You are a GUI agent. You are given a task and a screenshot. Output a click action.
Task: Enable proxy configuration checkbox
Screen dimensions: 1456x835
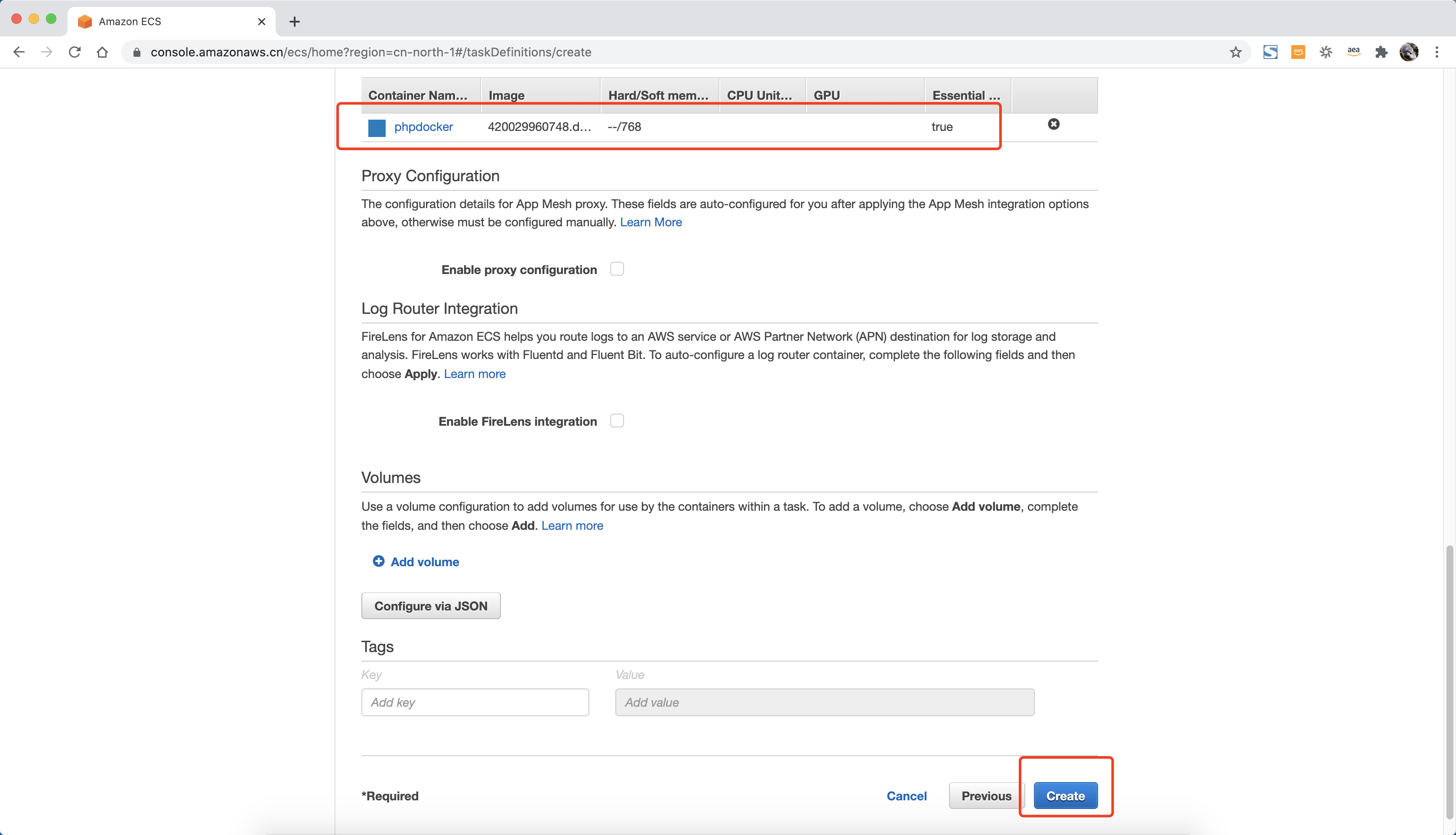pos(618,269)
